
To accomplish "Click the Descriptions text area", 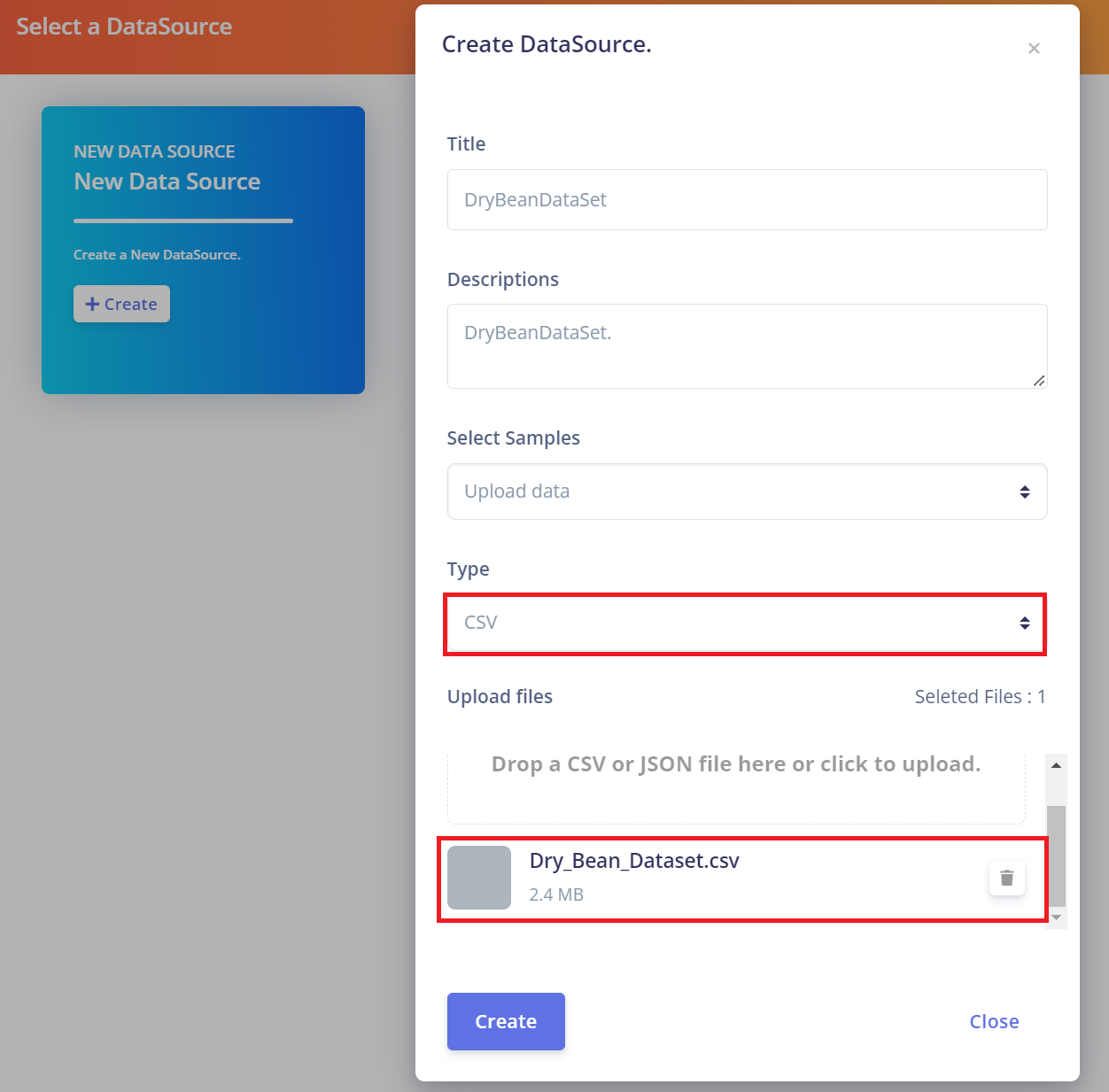I will tap(747, 346).
